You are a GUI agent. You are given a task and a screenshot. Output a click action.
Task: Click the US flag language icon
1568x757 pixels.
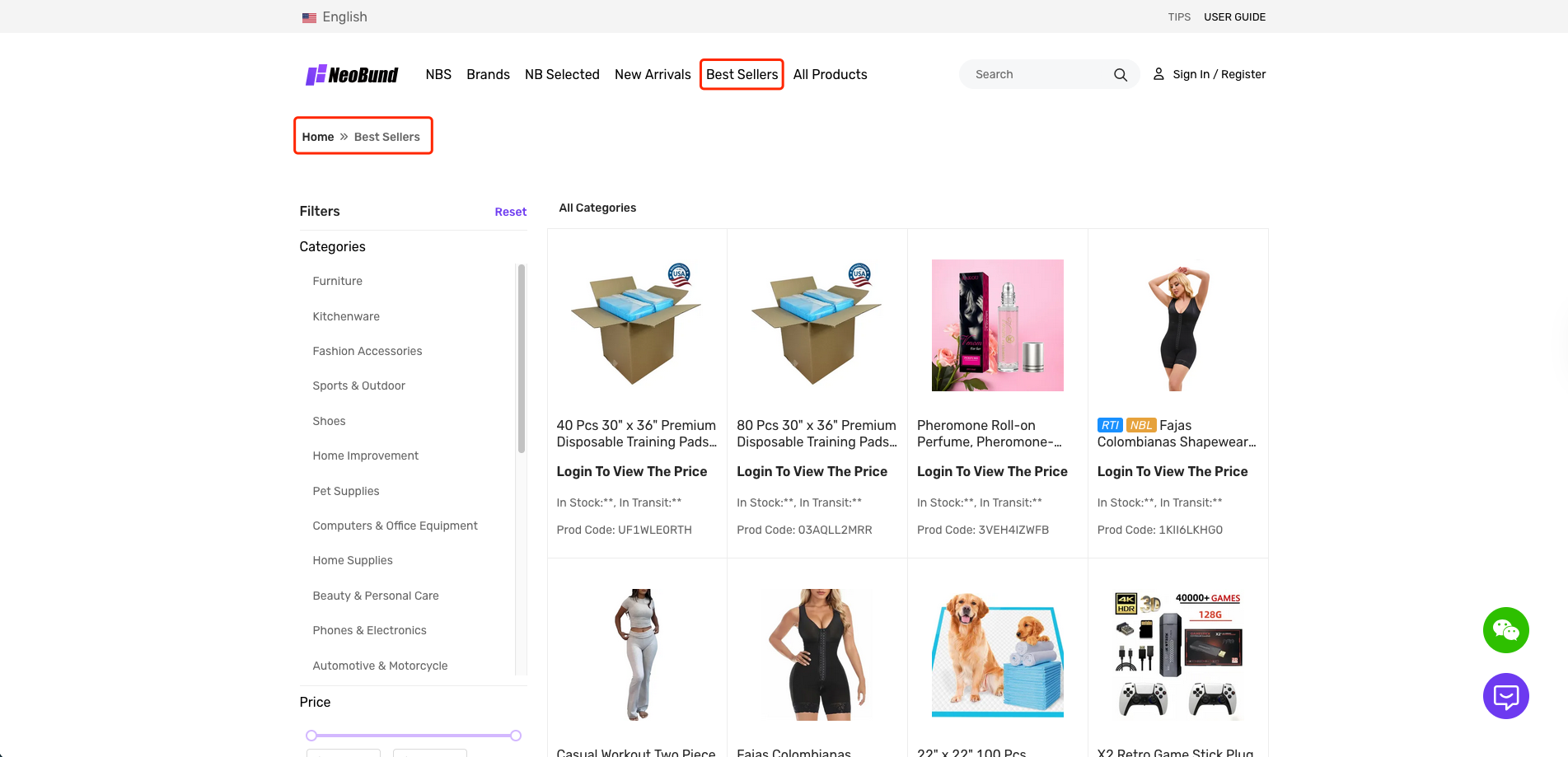309,17
